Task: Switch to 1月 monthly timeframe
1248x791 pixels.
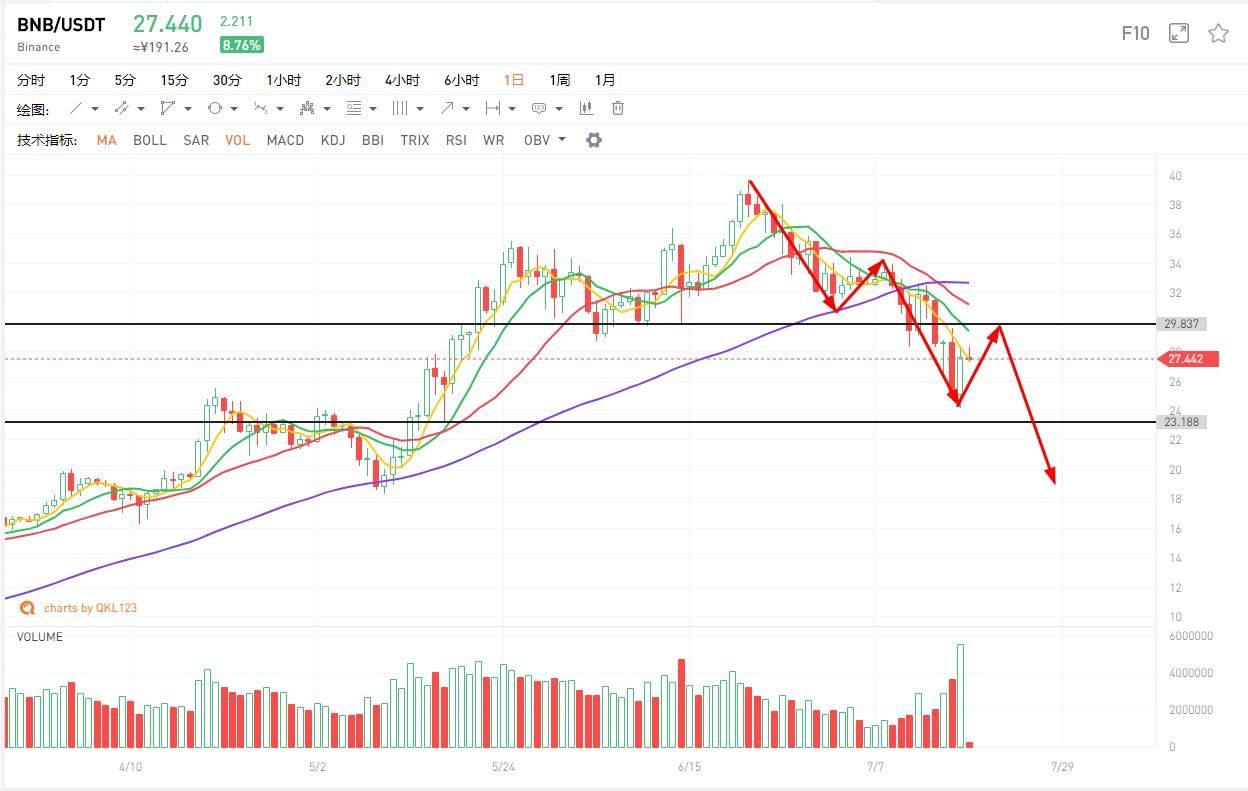Action: pyautogui.click(x=605, y=80)
